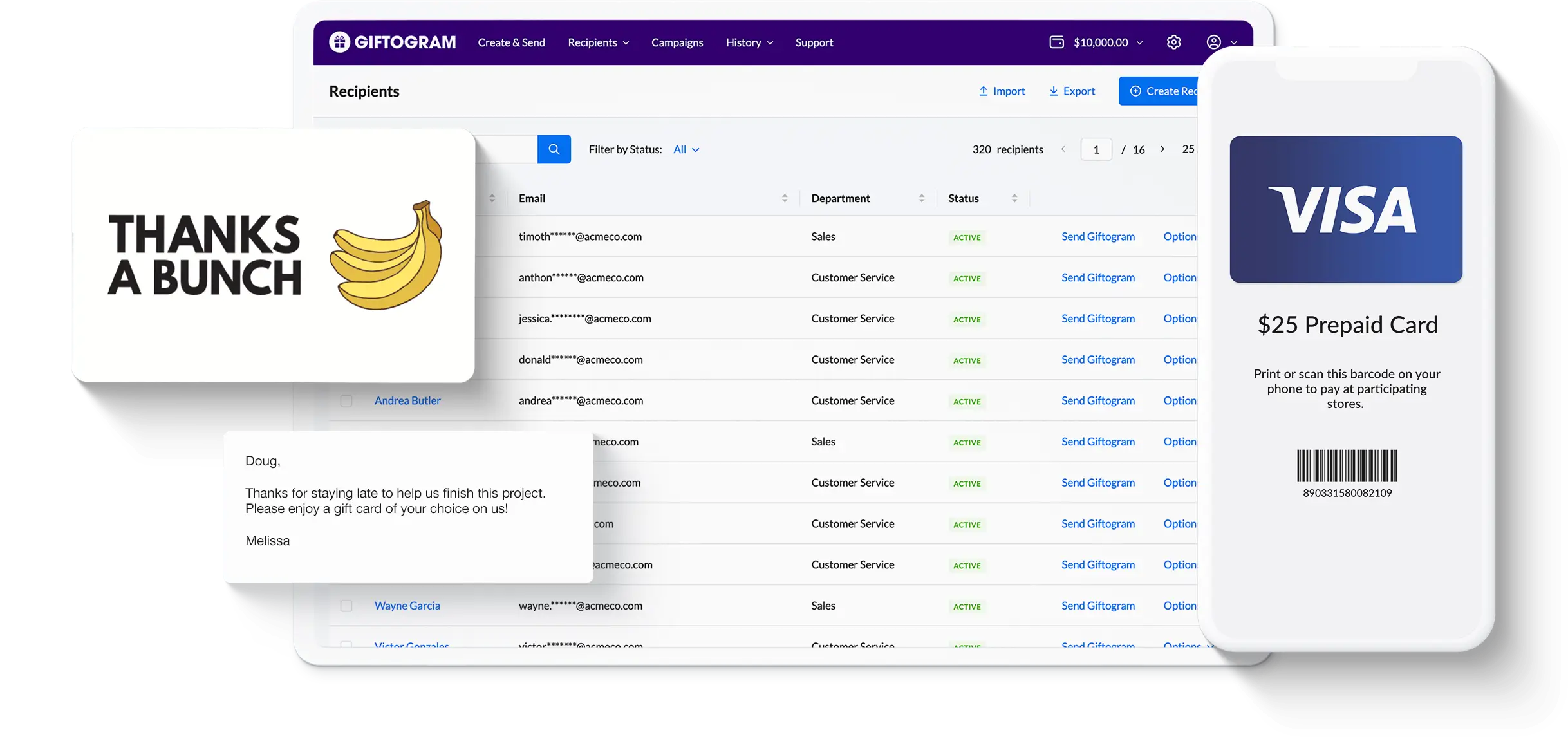
Task: Send Giftogram to donald******@acmeco.com
Action: coord(1097,359)
